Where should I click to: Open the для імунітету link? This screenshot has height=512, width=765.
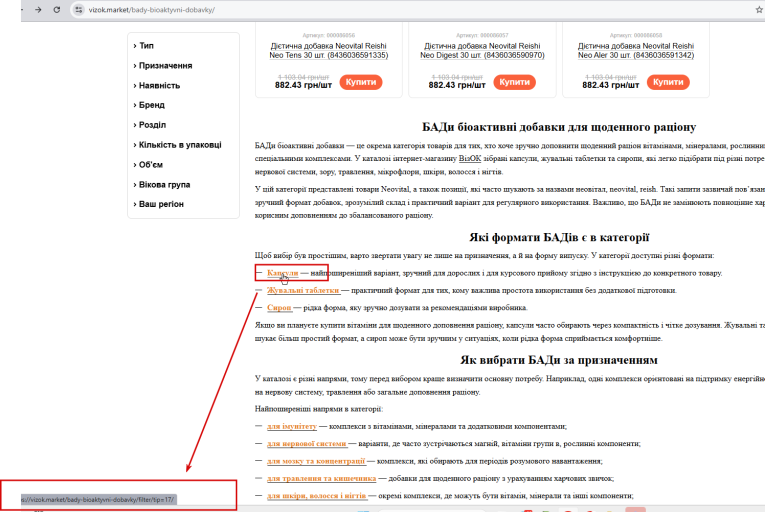[292, 426]
